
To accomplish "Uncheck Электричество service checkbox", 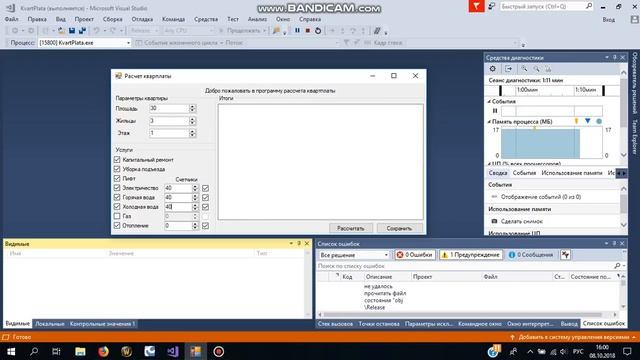I will (117, 188).
